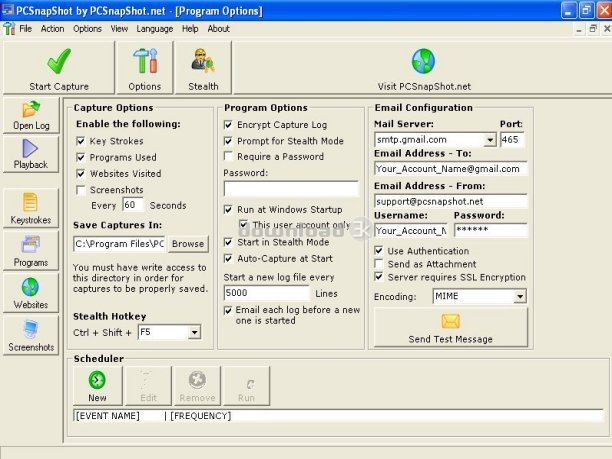Open Log folder icon in sidebar

coord(31,116)
